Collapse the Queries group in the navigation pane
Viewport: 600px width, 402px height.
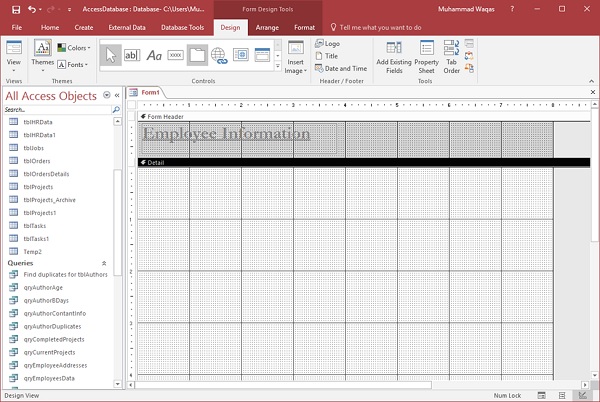point(104,263)
